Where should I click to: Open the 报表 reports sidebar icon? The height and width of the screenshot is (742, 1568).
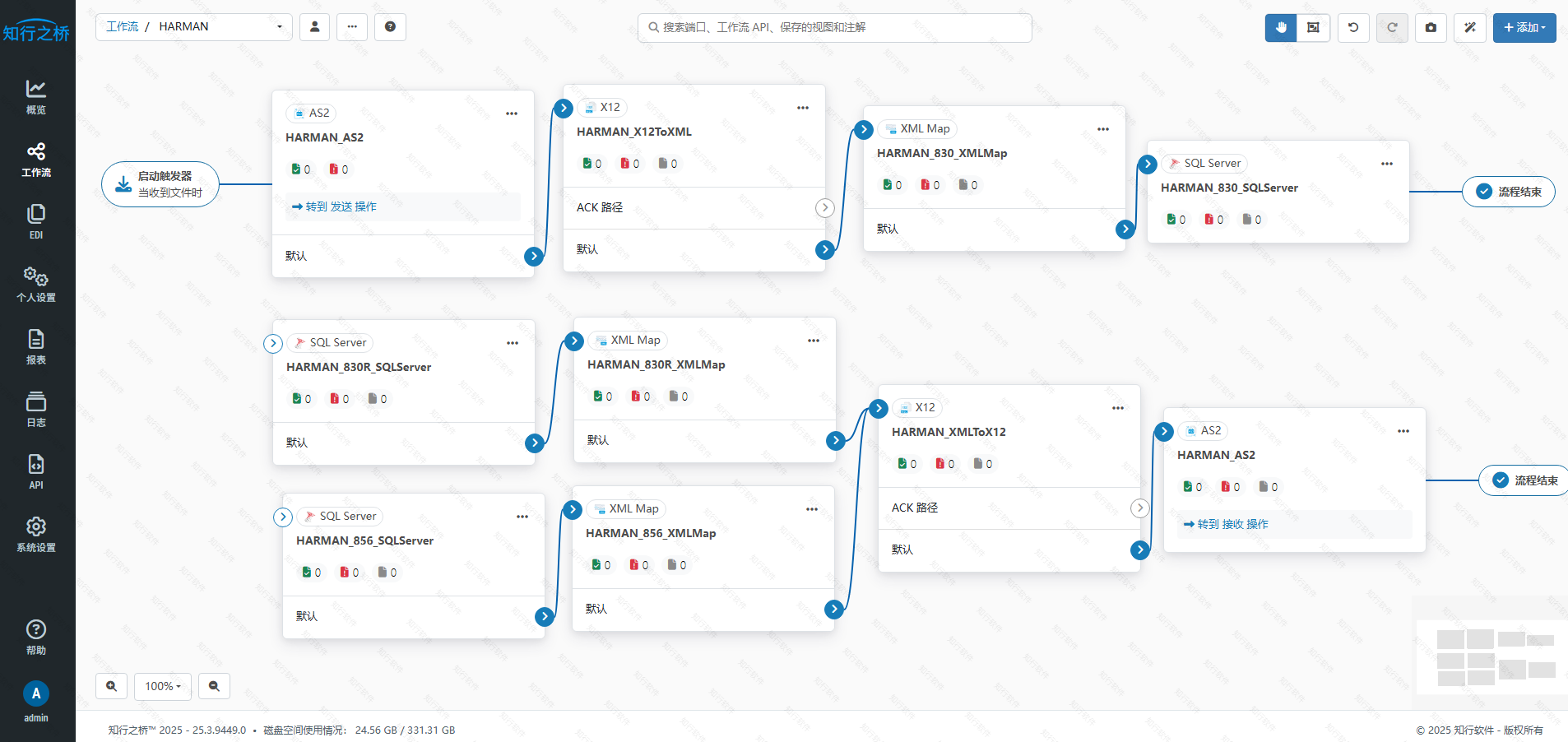tap(36, 346)
